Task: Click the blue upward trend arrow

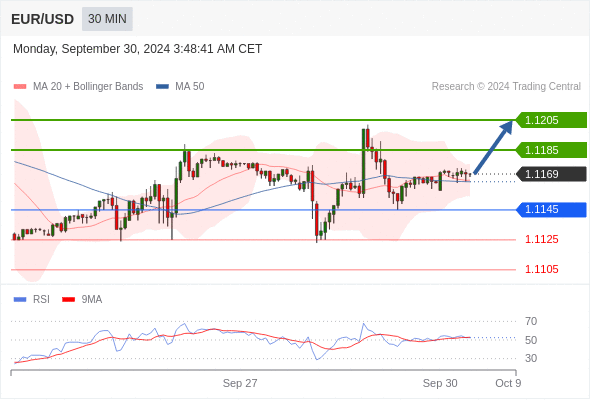Action: coord(493,147)
